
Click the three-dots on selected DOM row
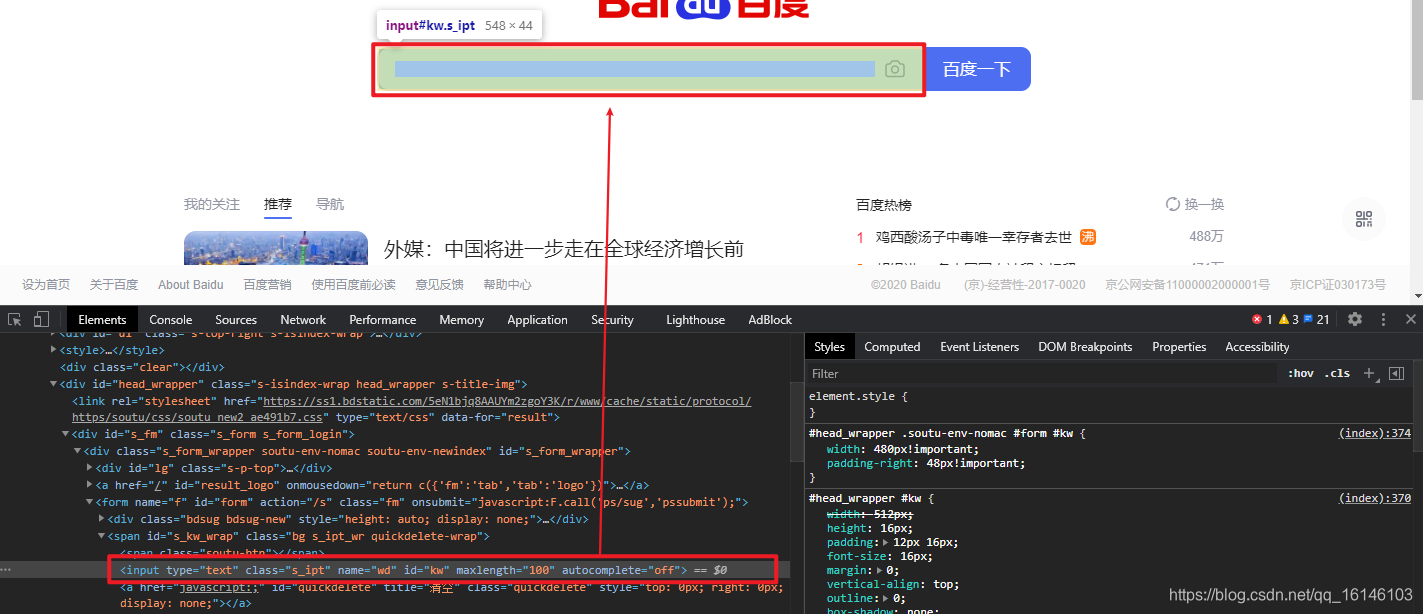click(7, 570)
